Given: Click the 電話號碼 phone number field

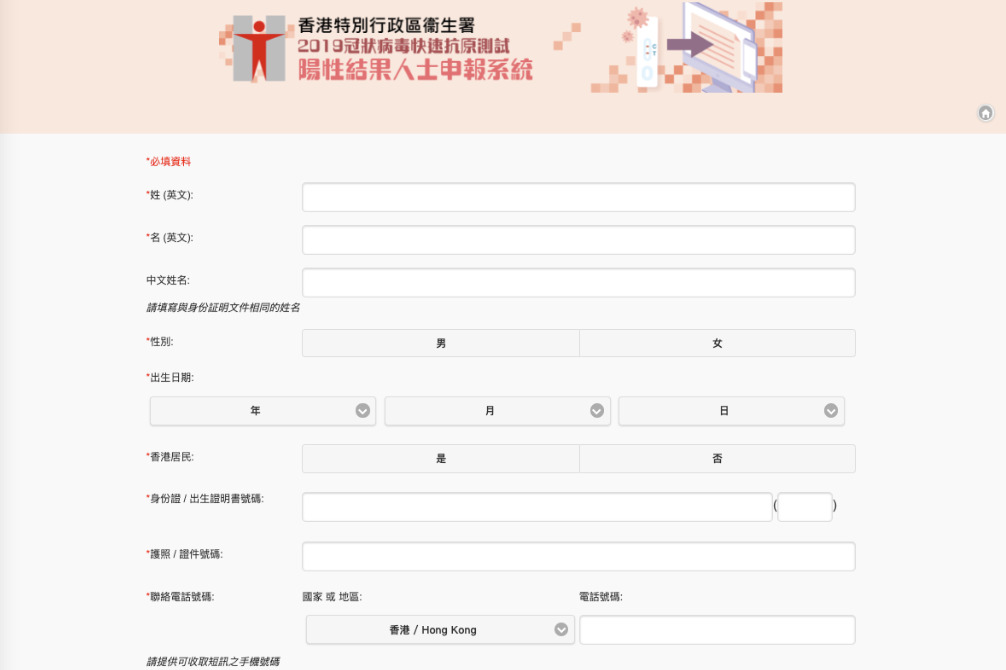Looking at the screenshot, I should point(717,629).
